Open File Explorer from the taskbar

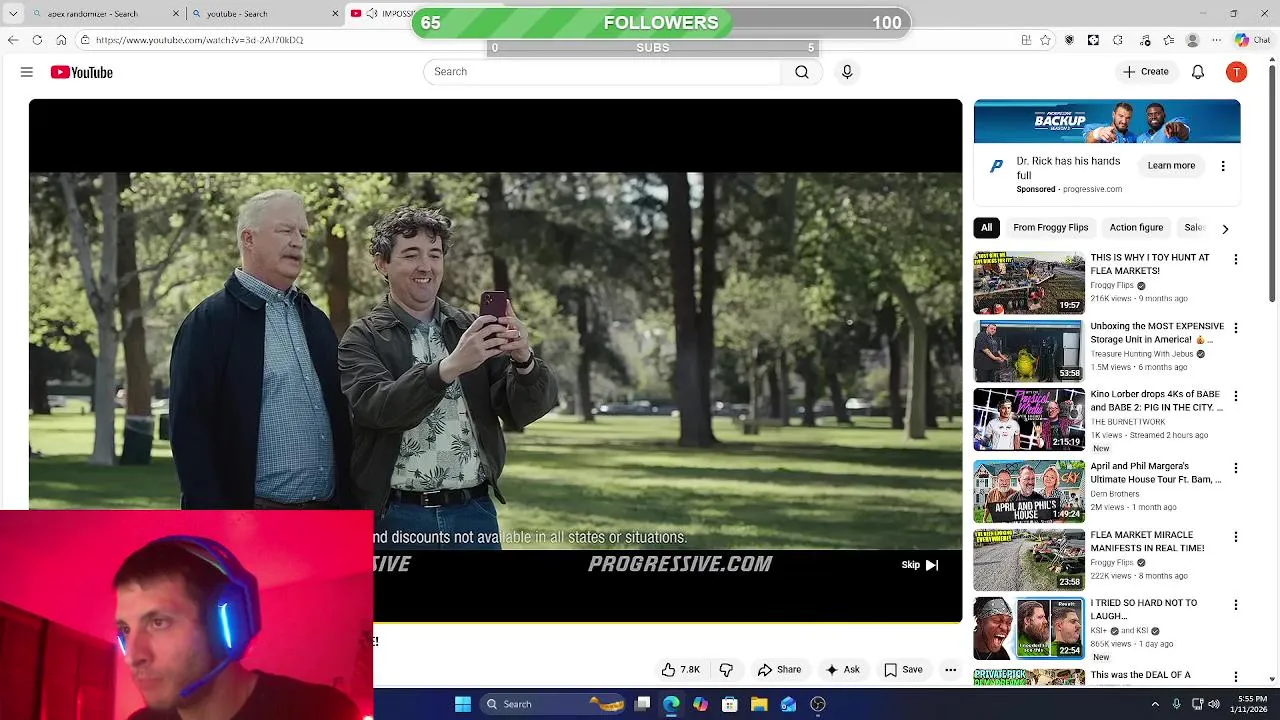(x=759, y=704)
